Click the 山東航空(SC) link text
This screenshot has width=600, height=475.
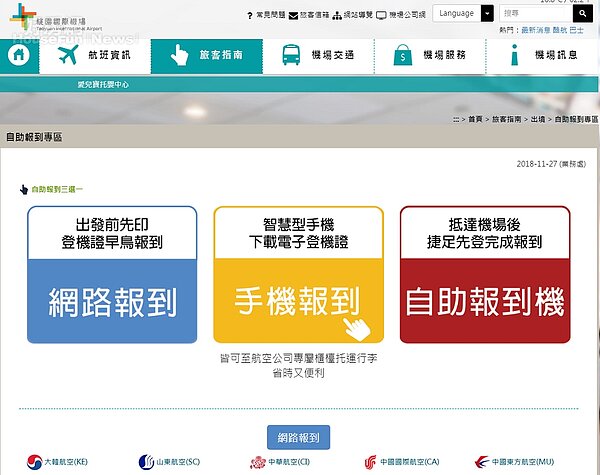[178, 462]
